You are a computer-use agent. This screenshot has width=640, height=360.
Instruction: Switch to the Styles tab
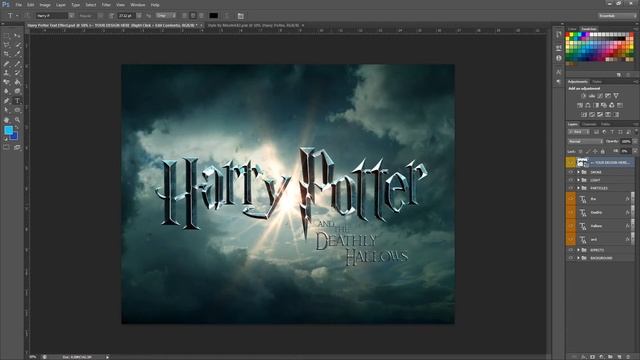pos(597,82)
